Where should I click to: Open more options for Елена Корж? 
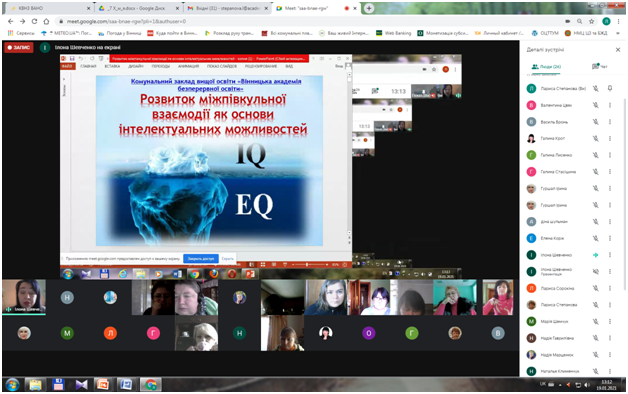(610, 238)
